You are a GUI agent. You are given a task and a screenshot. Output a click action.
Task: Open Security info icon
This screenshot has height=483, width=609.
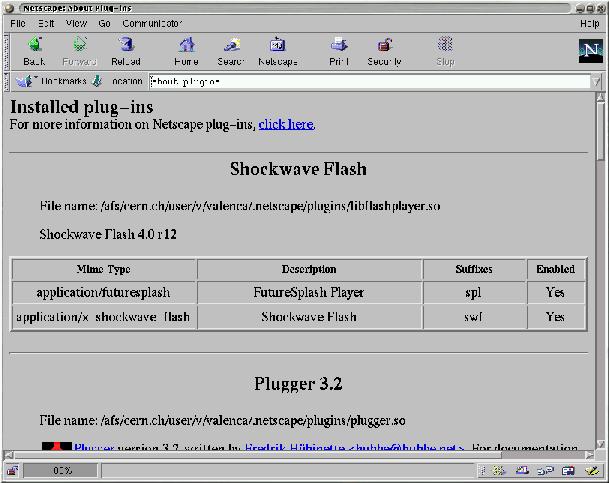[384, 50]
